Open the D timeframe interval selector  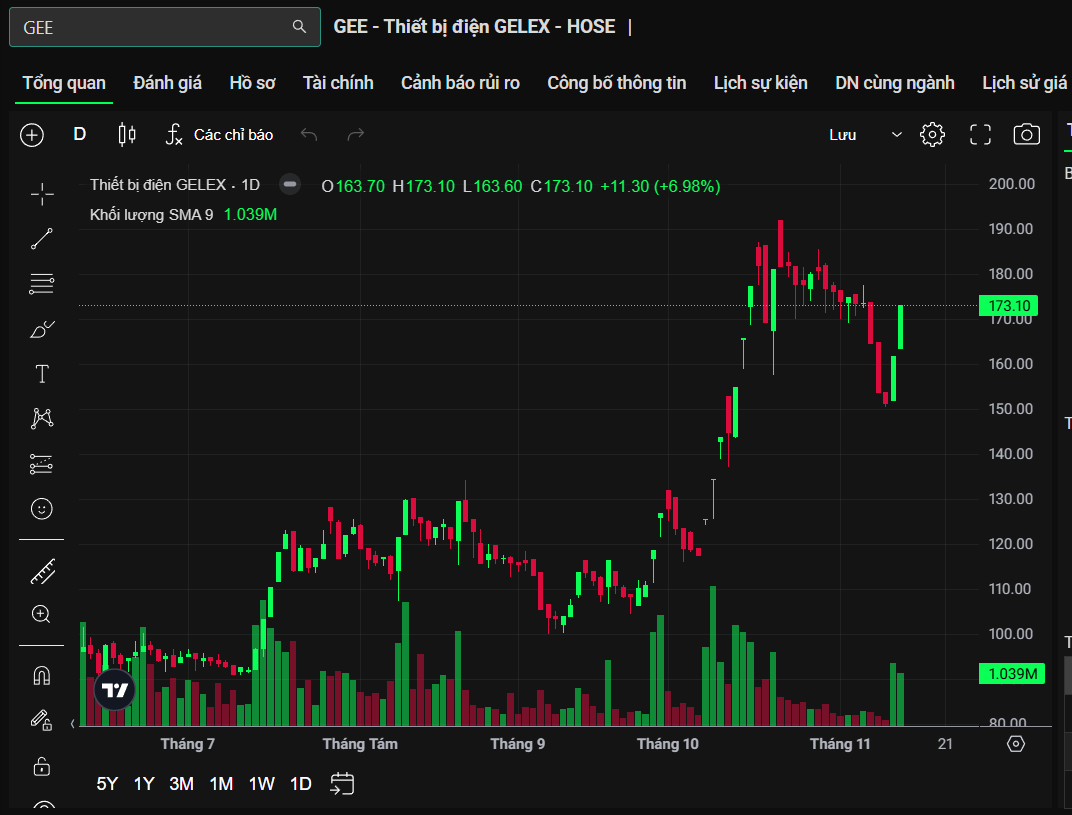(x=80, y=135)
